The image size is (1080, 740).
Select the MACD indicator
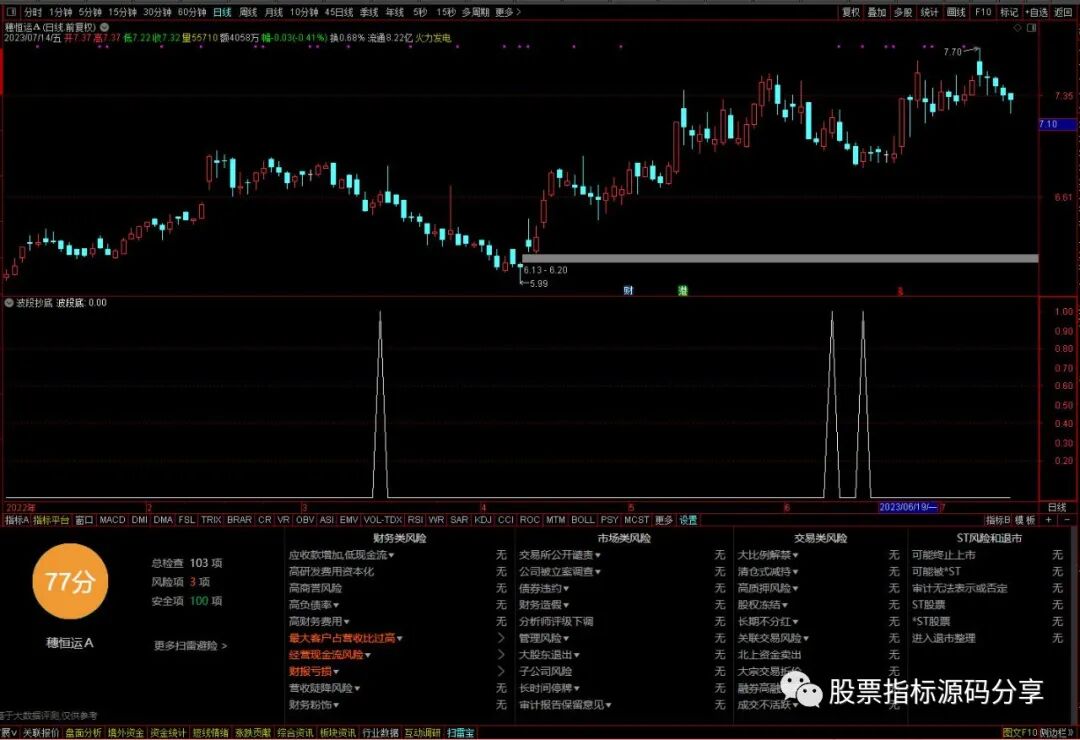112,520
